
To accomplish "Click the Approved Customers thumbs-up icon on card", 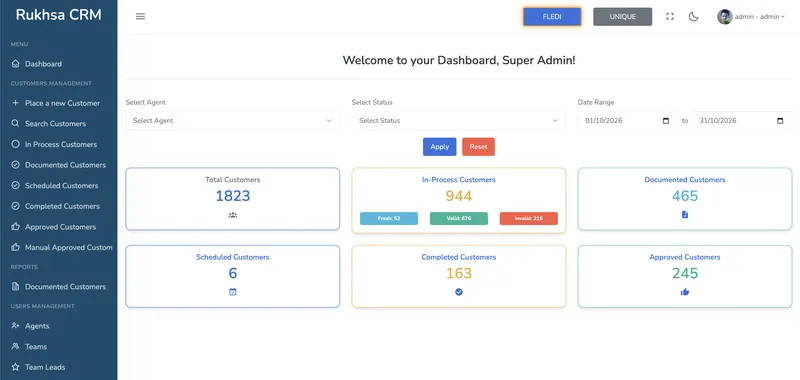I will click(685, 292).
